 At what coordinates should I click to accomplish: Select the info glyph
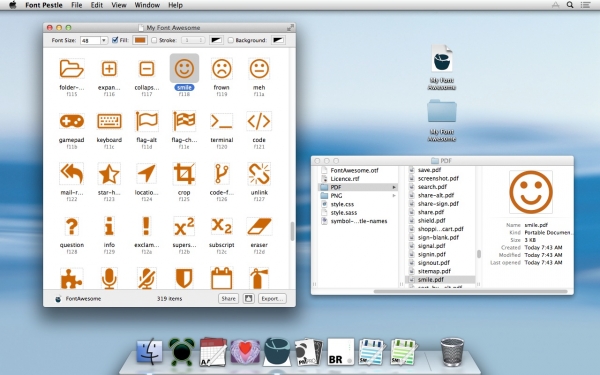coord(109,226)
